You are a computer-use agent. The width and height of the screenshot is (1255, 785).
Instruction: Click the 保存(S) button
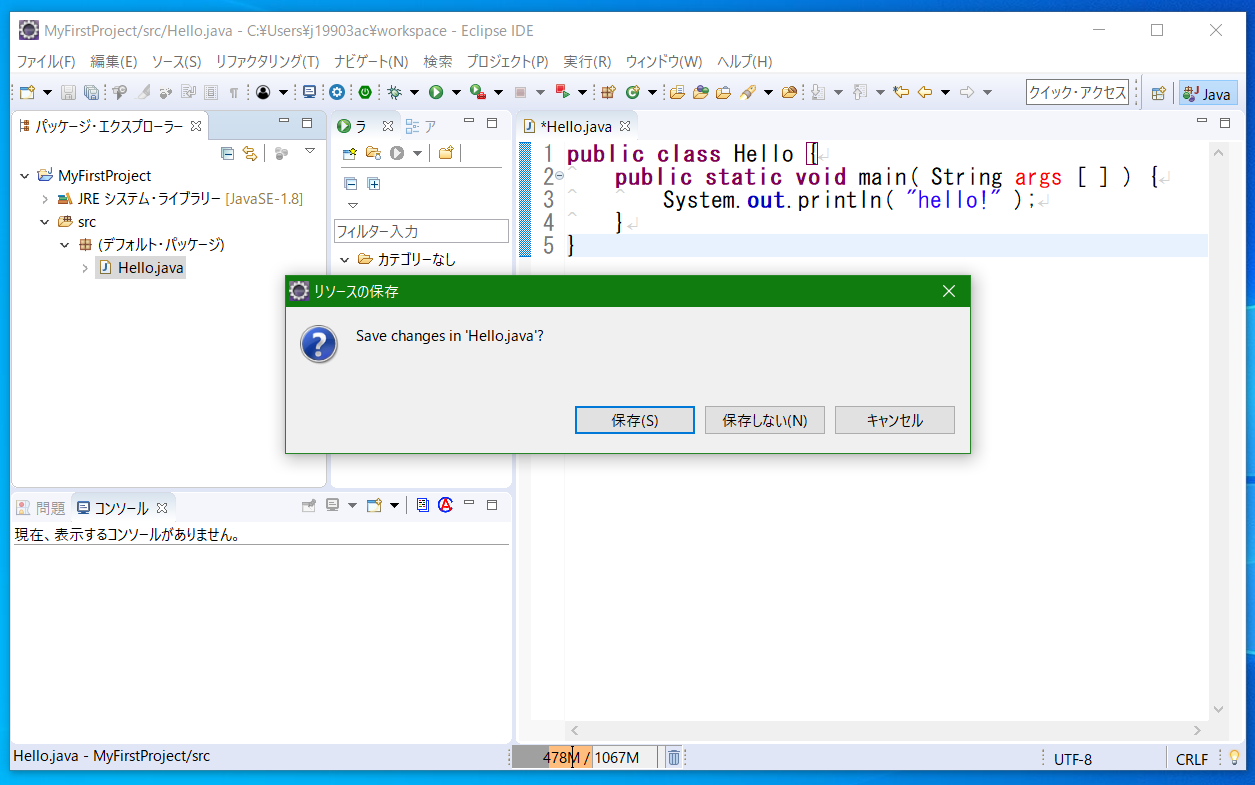point(635,420)
